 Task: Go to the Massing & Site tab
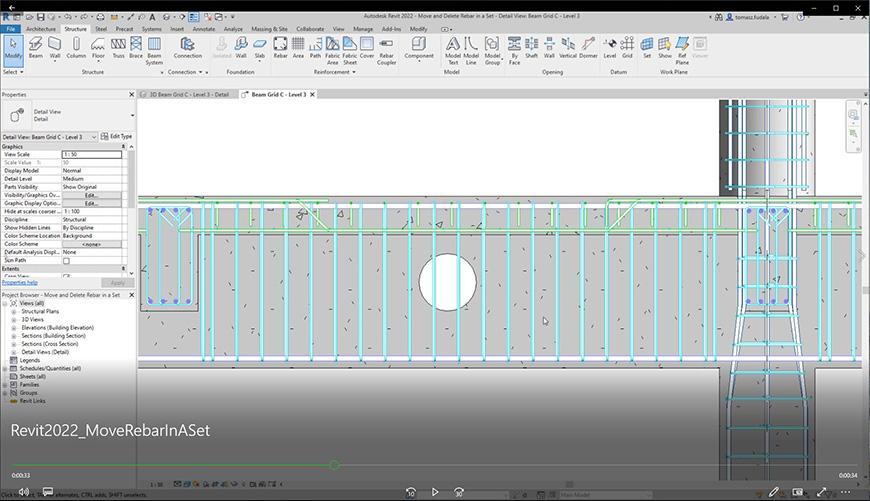(269, 29)
